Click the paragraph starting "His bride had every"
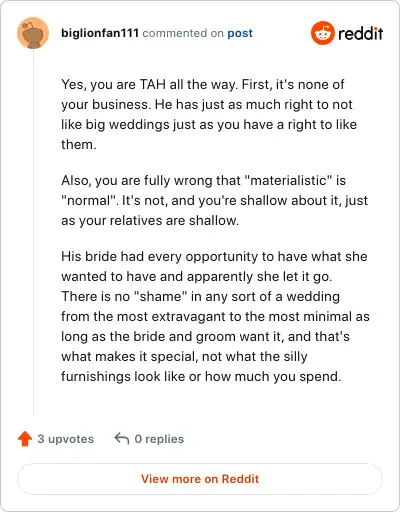This screenshot has width=400, height=512. [215, 316]
